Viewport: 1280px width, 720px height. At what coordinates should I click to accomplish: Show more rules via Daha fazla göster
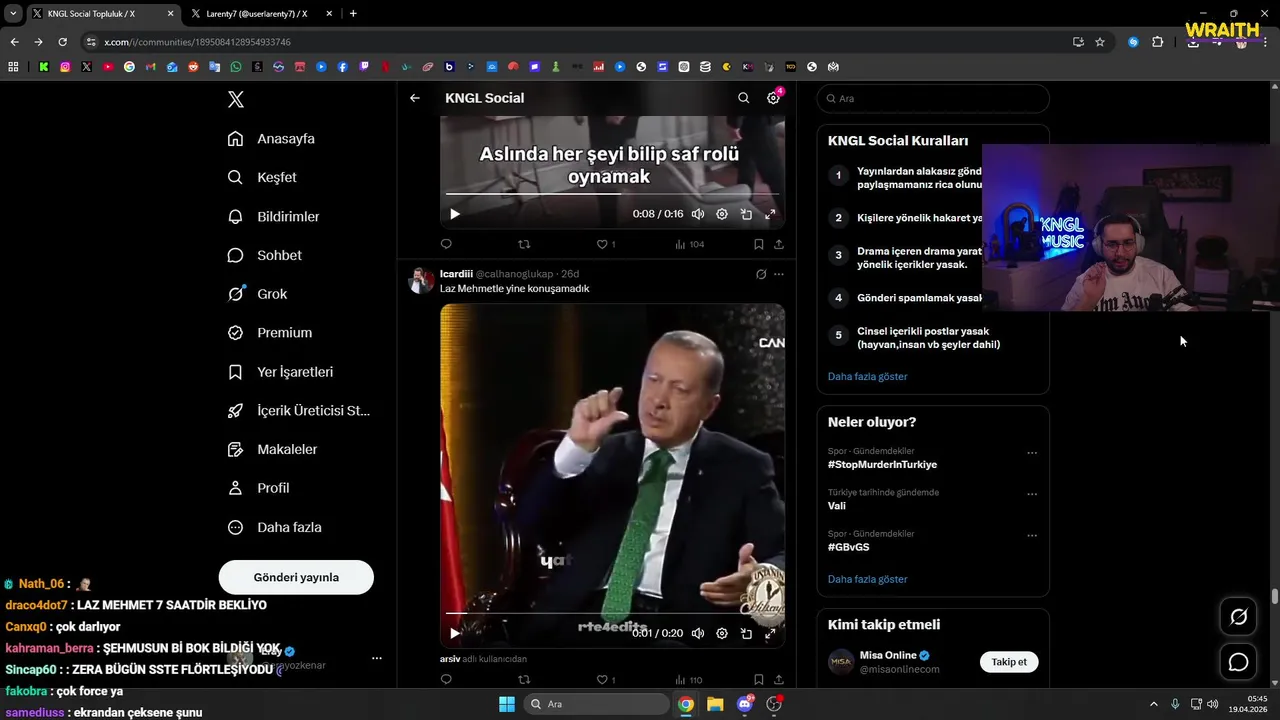coord(868,377)
